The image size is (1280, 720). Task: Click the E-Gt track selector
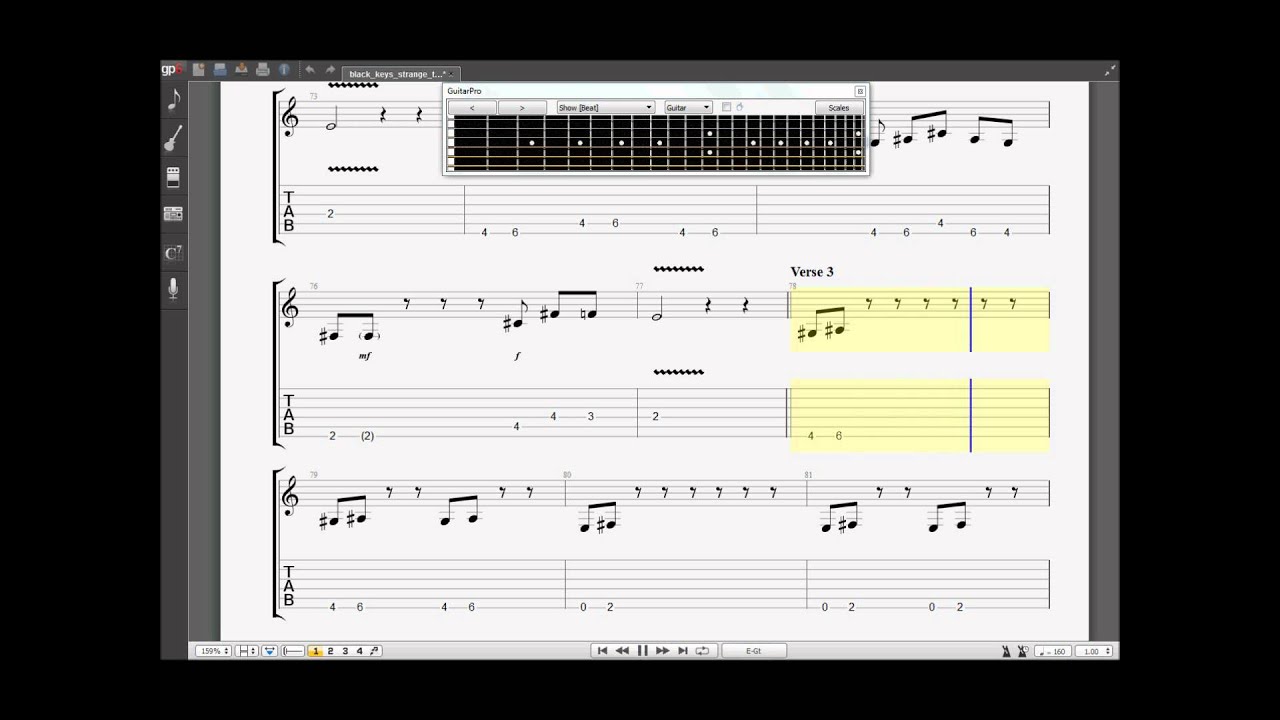pos(754,651)
